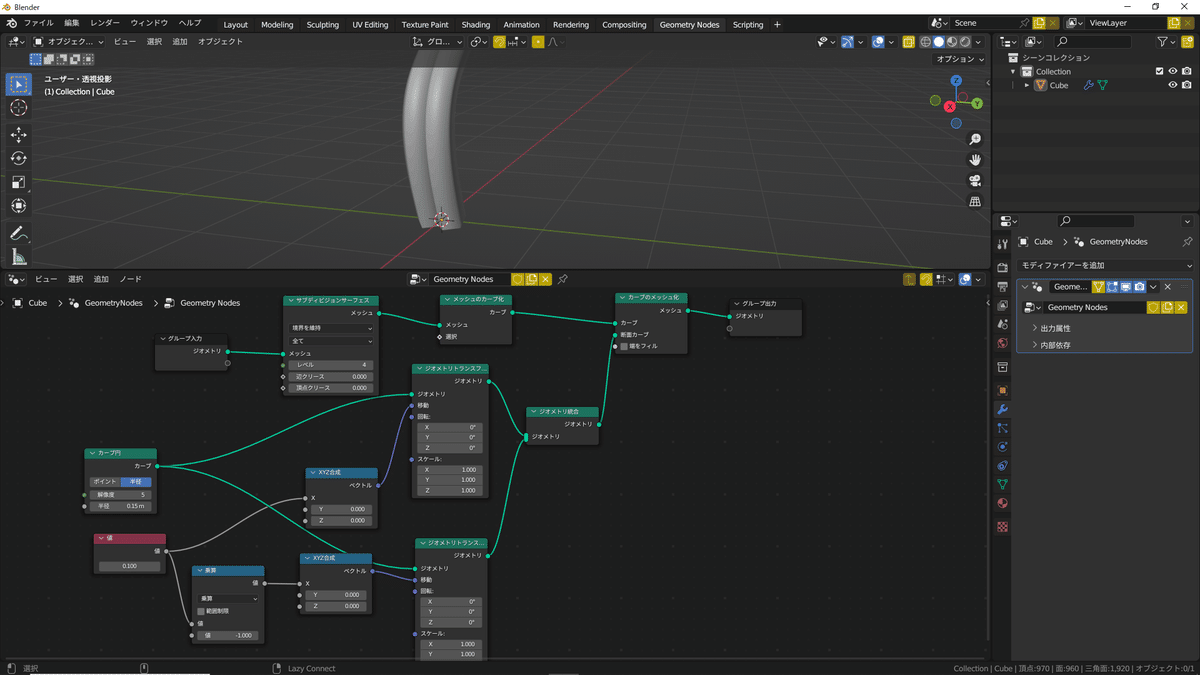Open the Object Data properties tab
The height and width of the screenshot is (675, 1200).
1003,485
